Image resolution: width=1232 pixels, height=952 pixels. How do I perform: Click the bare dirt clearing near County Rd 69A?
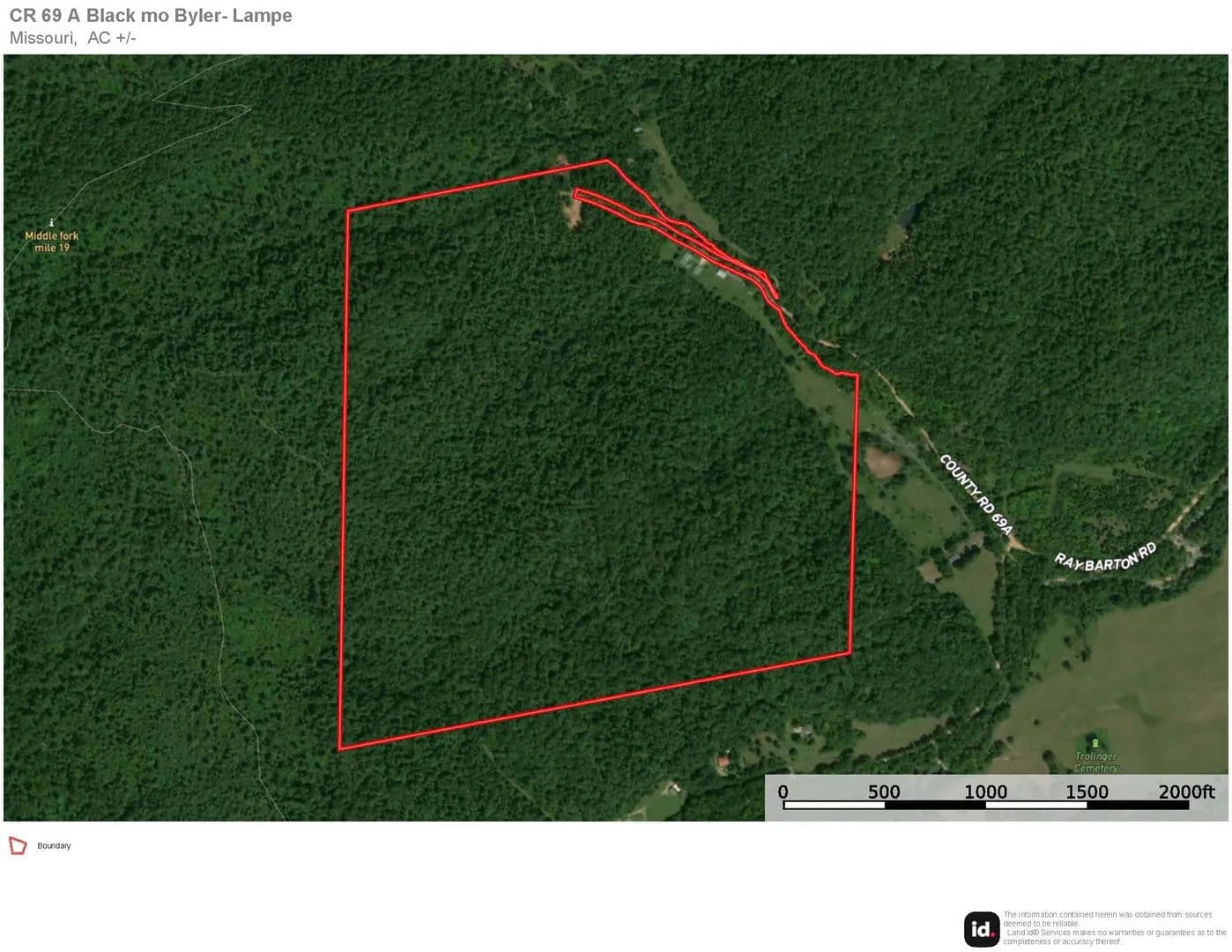(x=882, y=461)
